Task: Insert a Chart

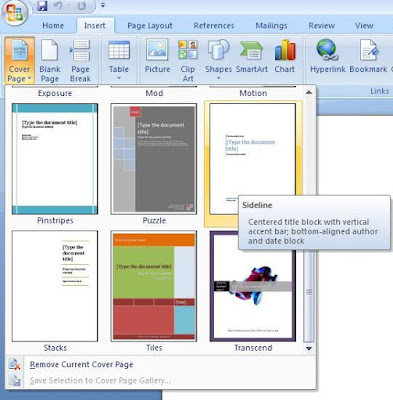Action: [x=285, y=57]
